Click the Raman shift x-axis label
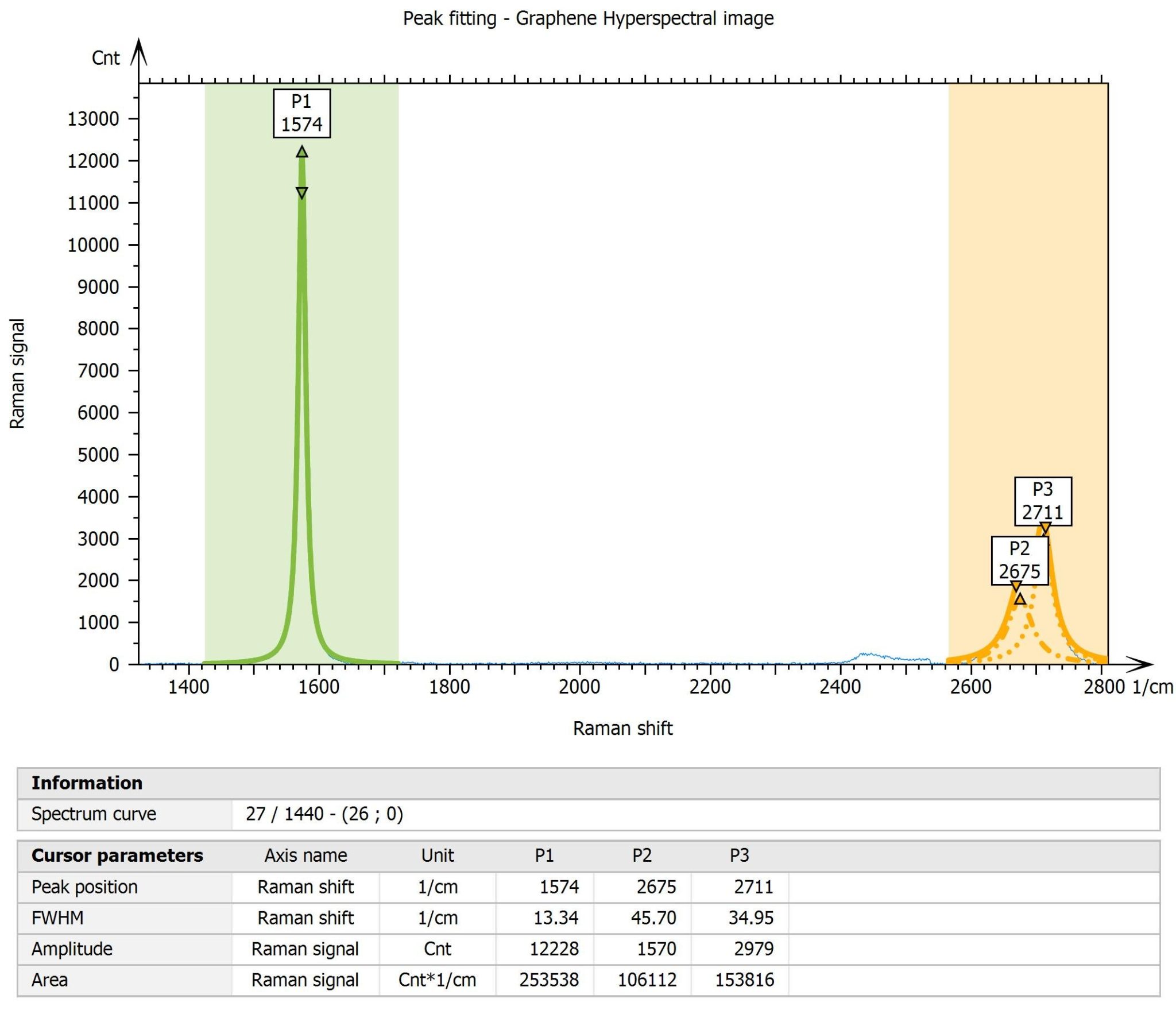The image size is (1176, 1014). (x=622, y=729)
